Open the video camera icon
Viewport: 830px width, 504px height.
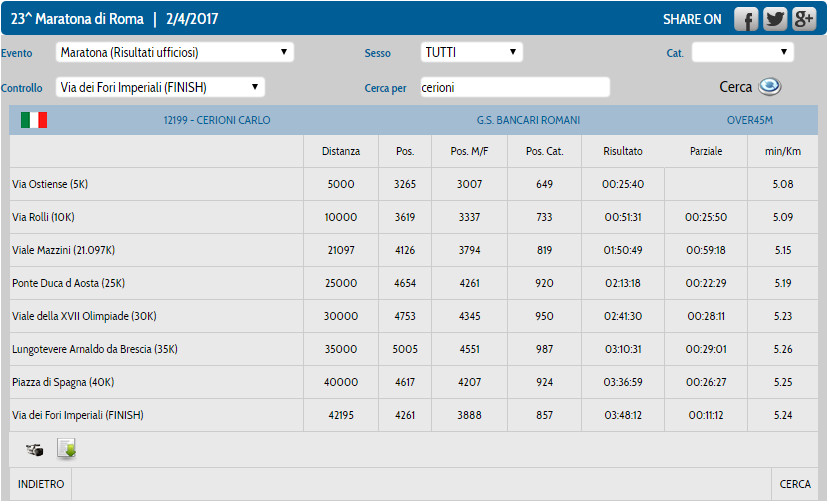35,450
